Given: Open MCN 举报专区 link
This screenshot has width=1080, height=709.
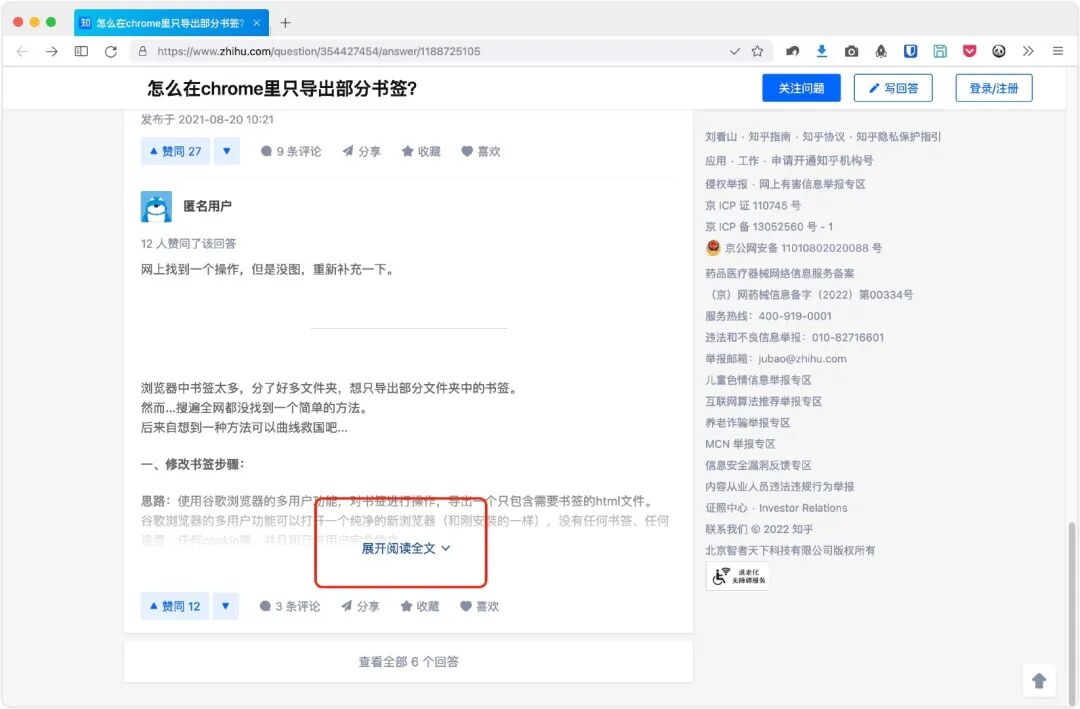Looking at the screenshot, I should 740,444.
